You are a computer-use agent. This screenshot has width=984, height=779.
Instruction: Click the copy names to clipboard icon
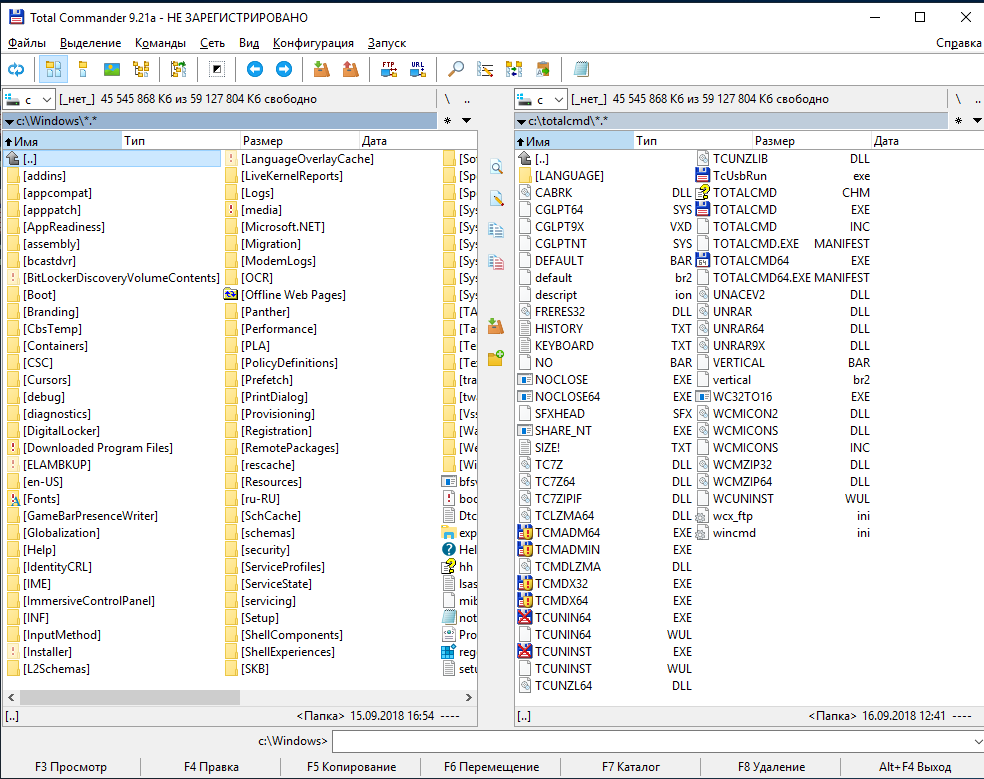[543, 69]
